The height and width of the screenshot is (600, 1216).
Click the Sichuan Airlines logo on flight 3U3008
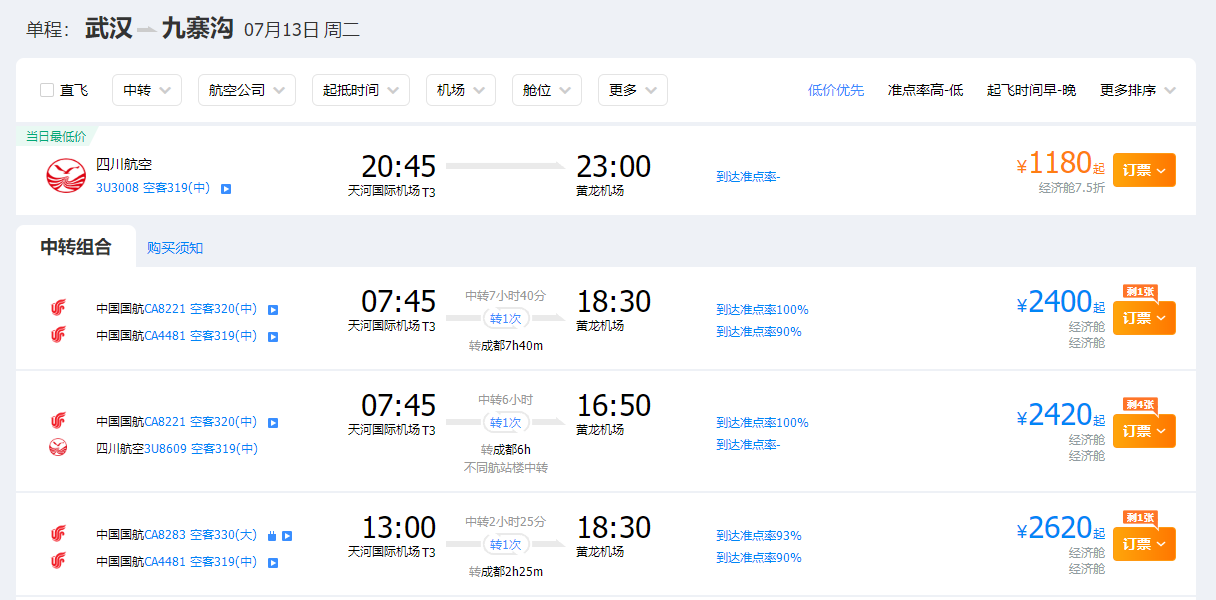pyautogui.click(x=66, y=175)
